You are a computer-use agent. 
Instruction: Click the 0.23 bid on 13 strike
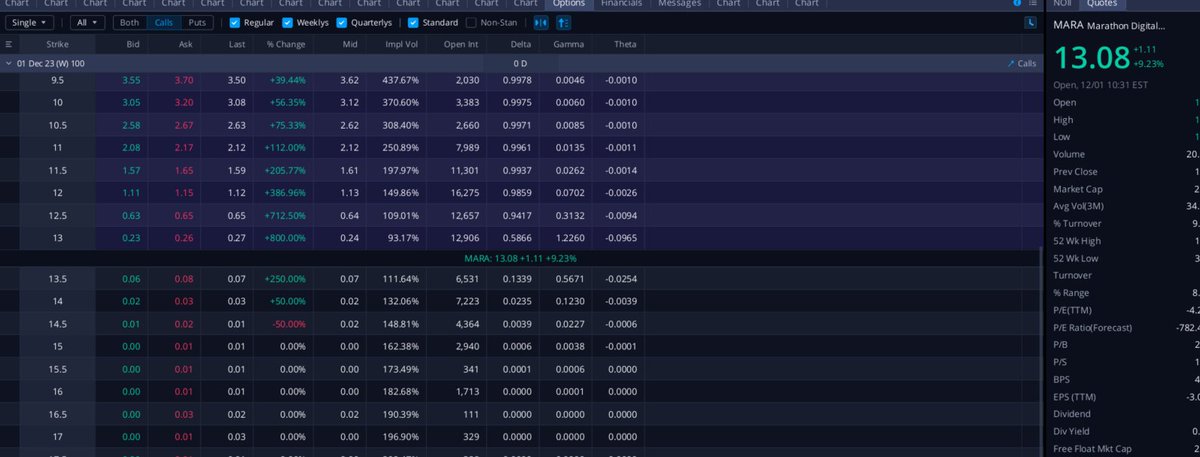[x=131, y=238]
